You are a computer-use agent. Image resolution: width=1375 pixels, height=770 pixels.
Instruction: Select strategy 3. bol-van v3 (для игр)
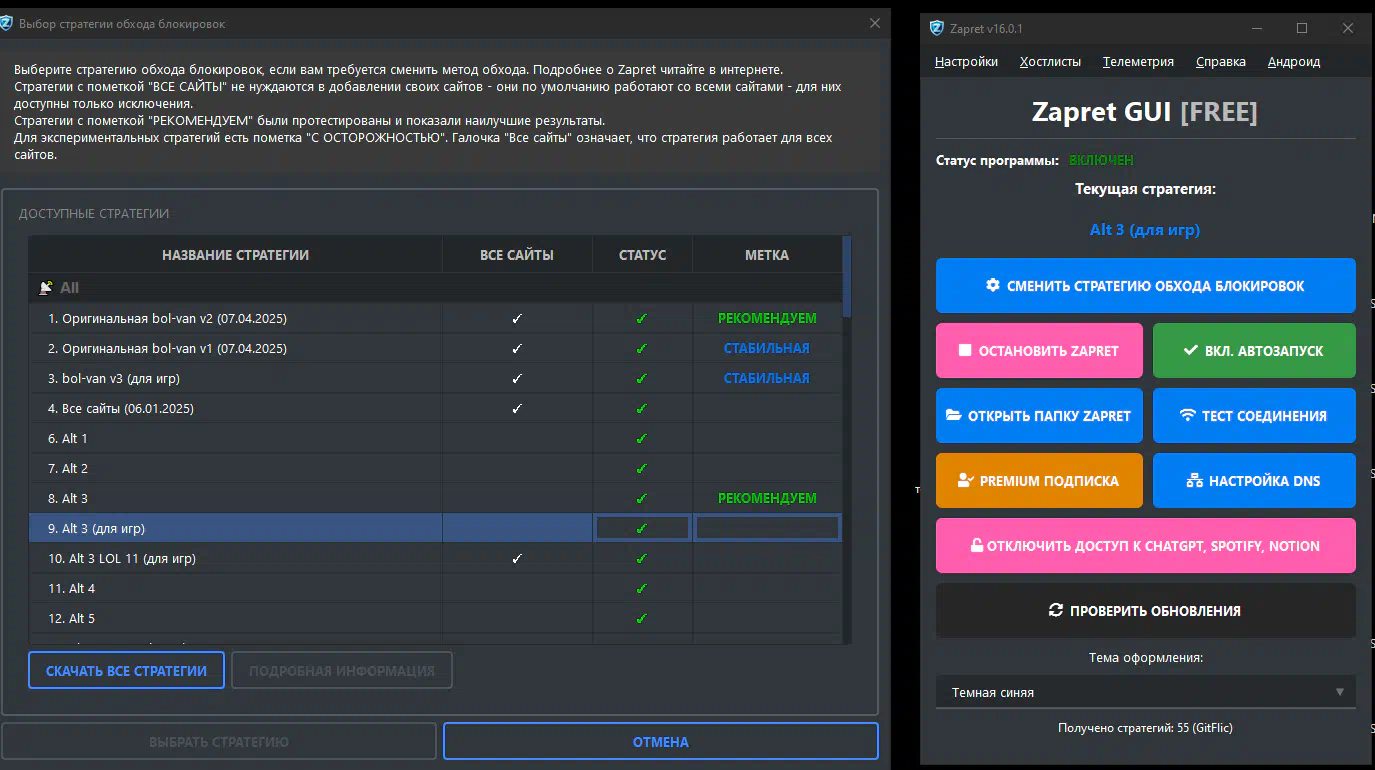(436, 378)
